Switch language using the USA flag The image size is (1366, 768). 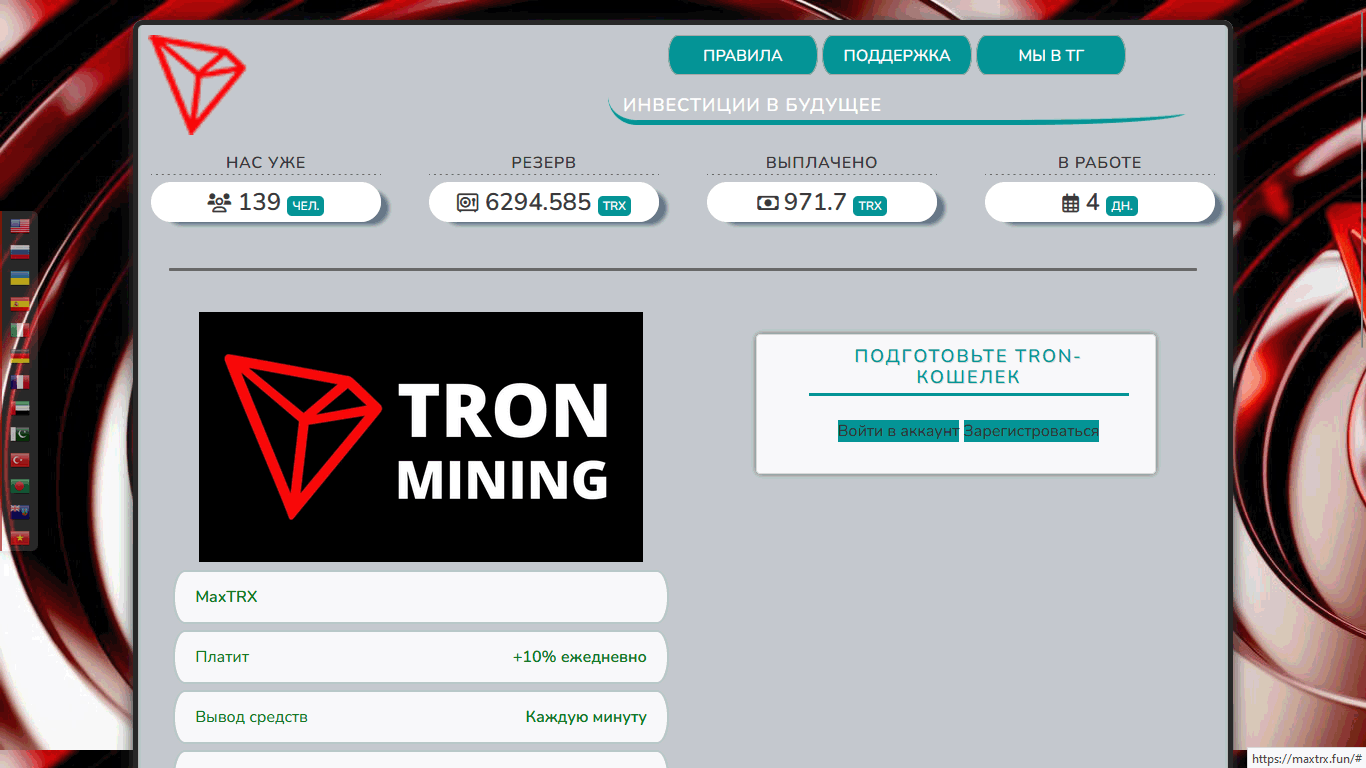20,226
